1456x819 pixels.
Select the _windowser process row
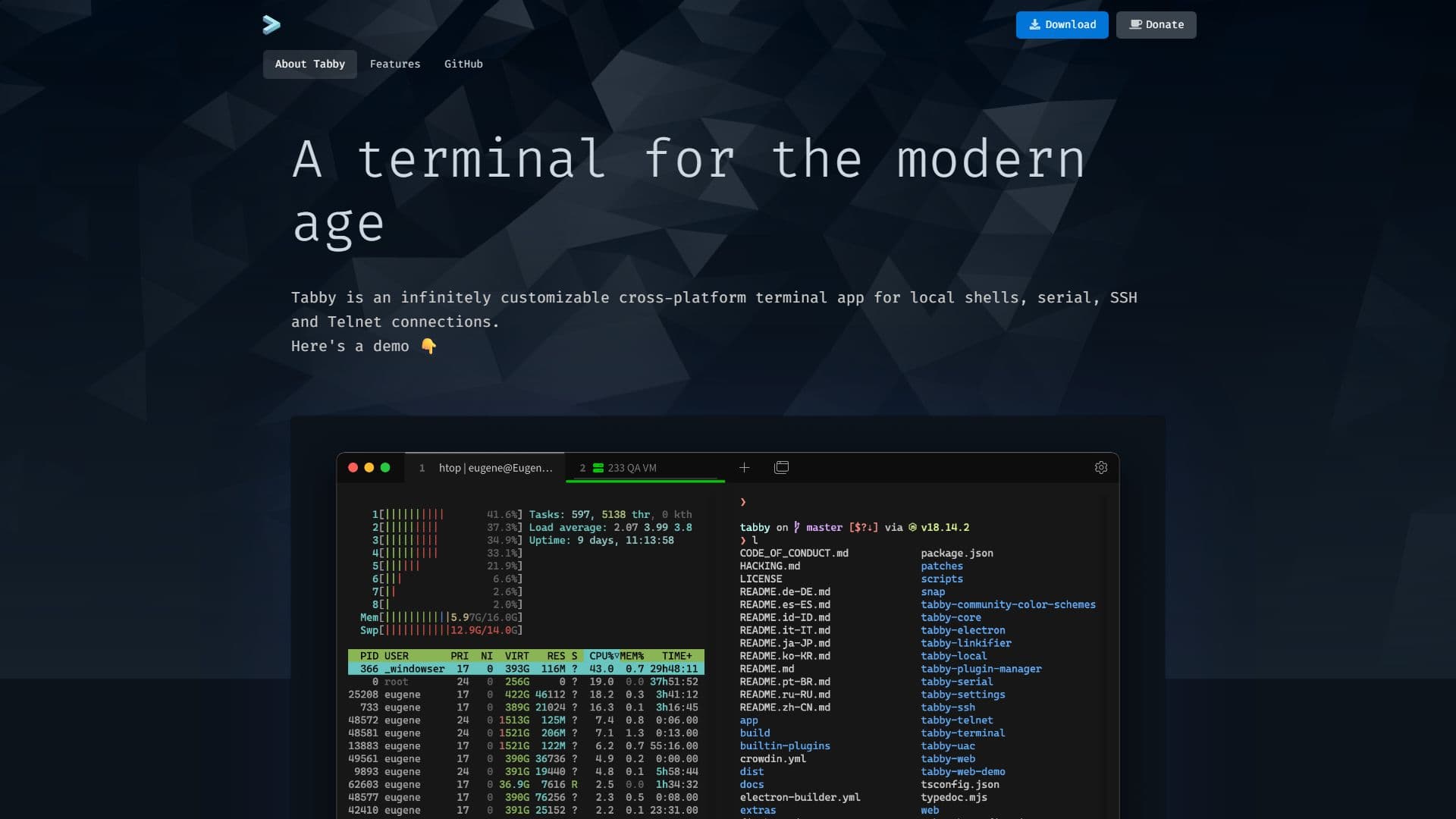526,669
